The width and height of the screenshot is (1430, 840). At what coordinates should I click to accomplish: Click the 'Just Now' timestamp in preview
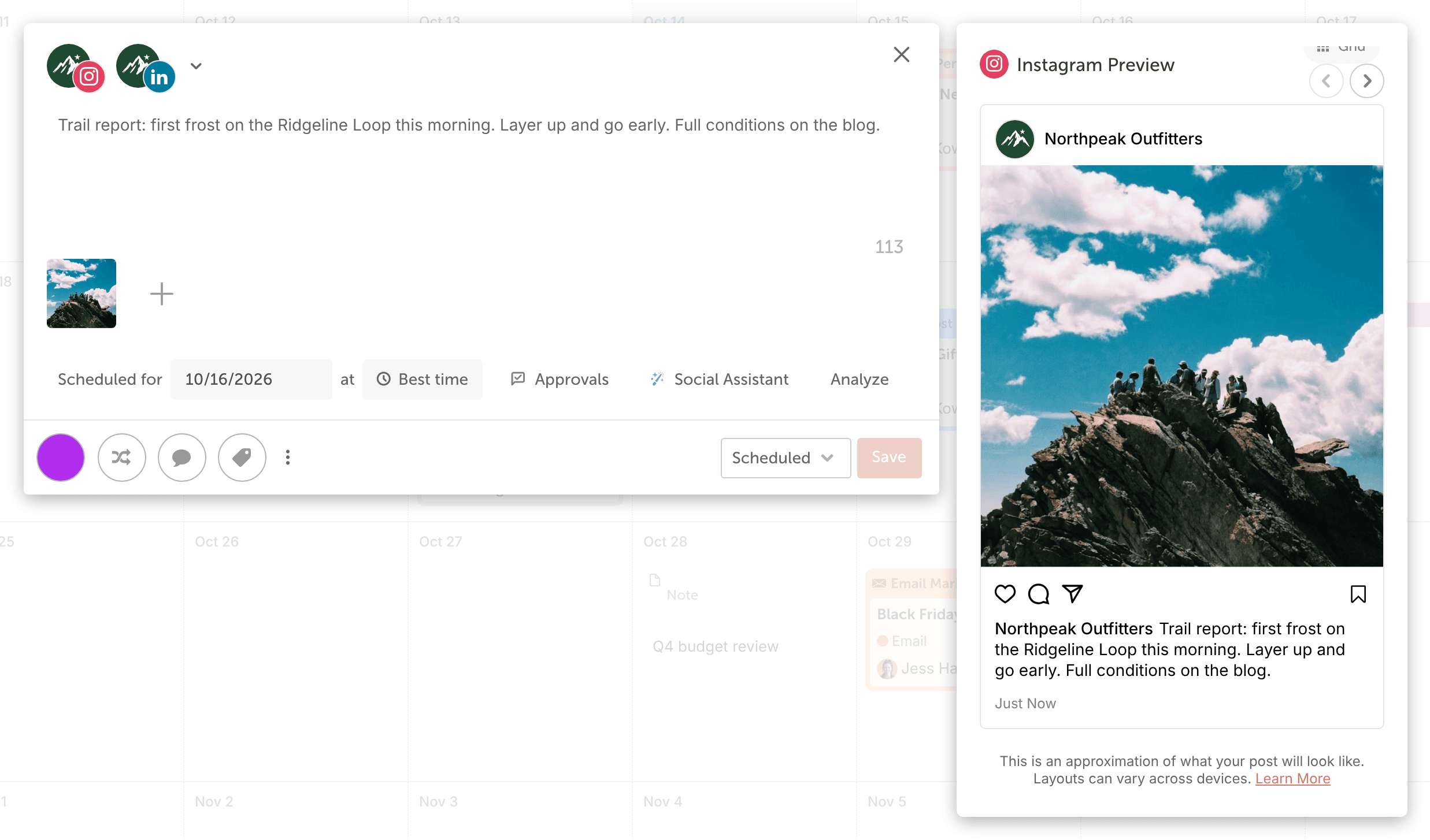[x=1025, y=704]
